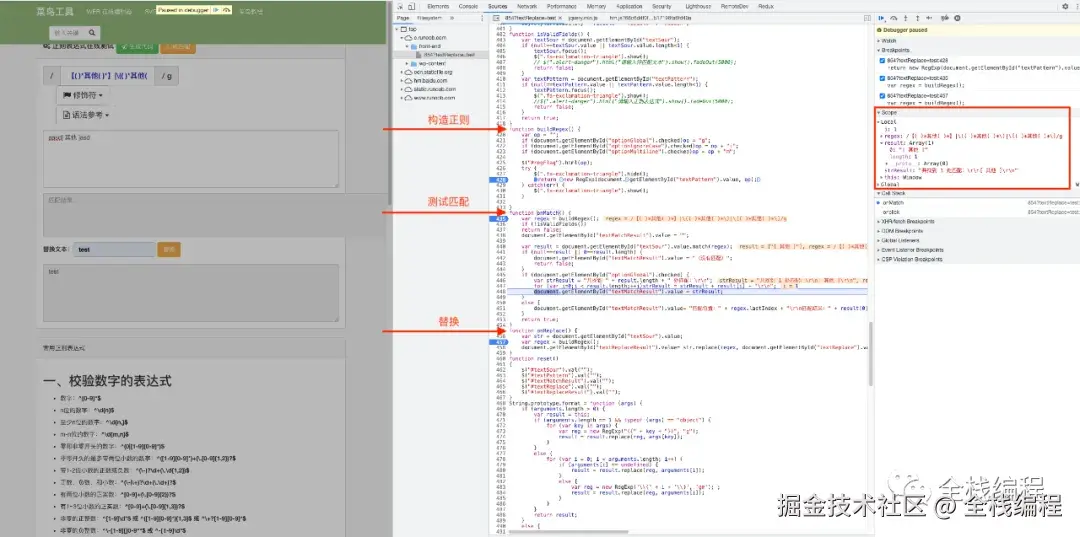The width and height of the screenshot is (1080, 537).
Task: Switch to the Elements tab
Action: coord(438,6)
